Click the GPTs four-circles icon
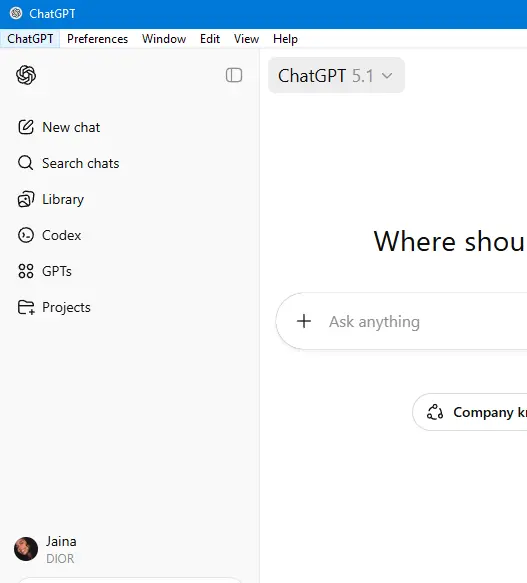The width and height of the screenshot is (527, 583). 26,271
